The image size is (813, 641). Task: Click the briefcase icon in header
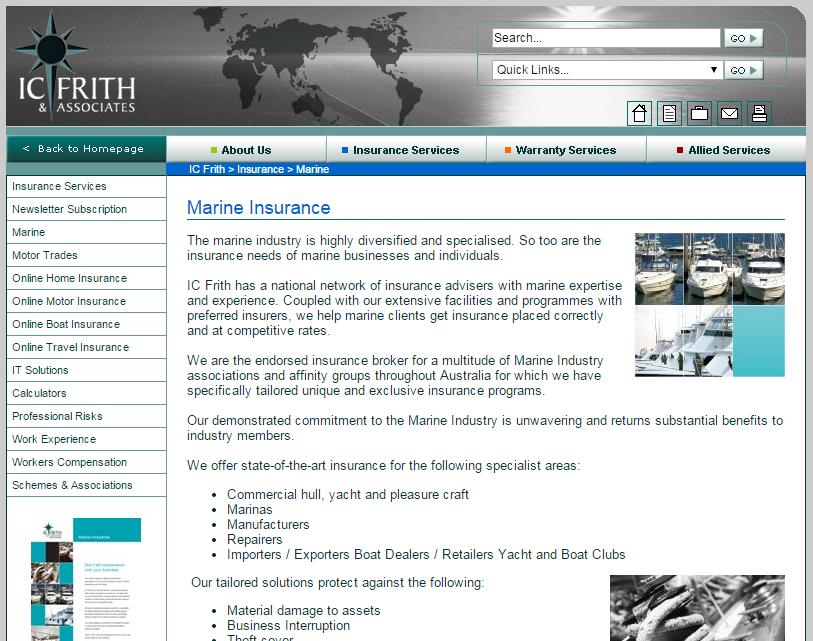point(699,113)
